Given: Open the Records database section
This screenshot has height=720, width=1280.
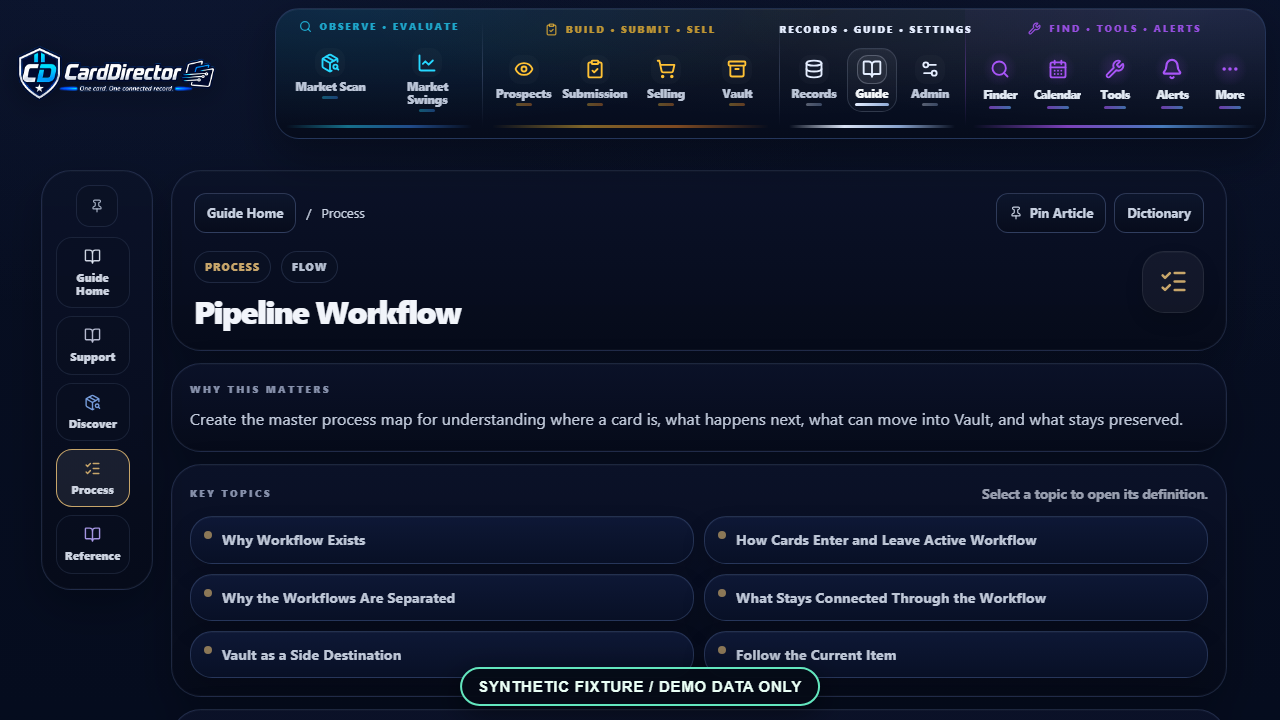Looking at the screenshot, I should point(814,80).
